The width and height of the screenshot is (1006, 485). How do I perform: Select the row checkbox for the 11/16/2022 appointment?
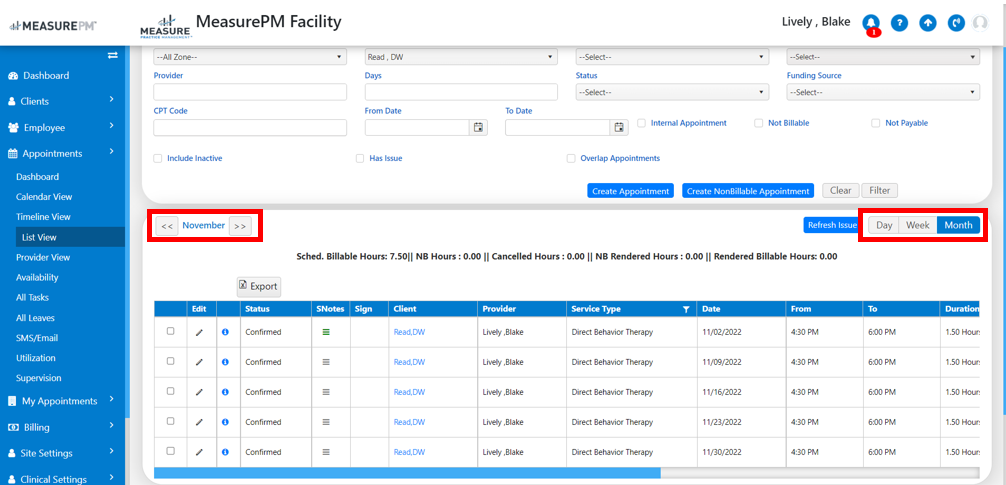click(x=170, y=391)
